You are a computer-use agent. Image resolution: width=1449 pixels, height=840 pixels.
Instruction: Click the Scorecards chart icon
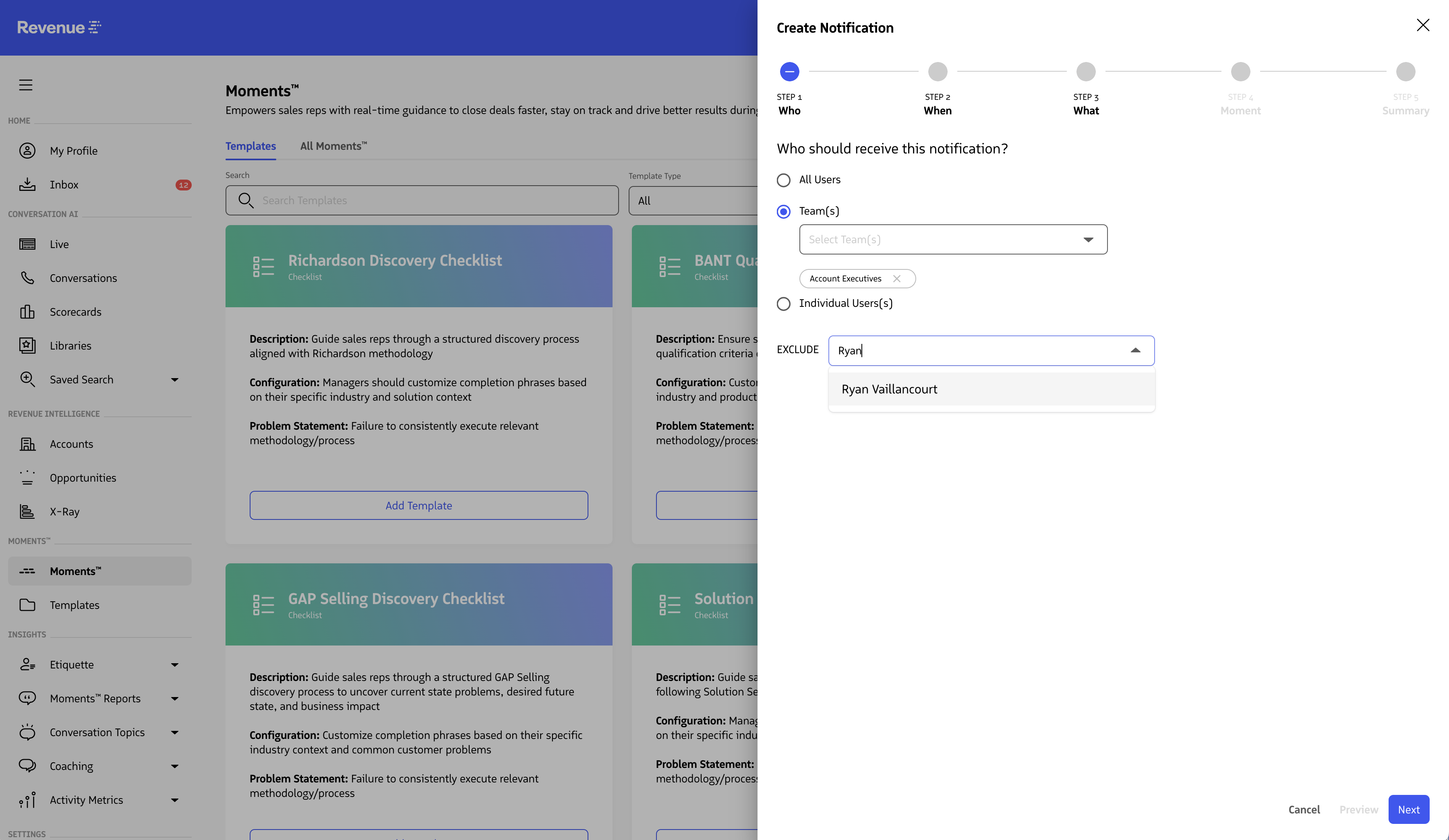coord(27,312)
